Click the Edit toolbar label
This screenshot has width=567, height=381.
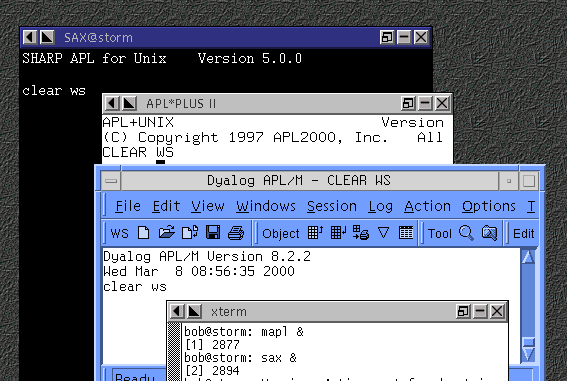(x=524, y=234)
